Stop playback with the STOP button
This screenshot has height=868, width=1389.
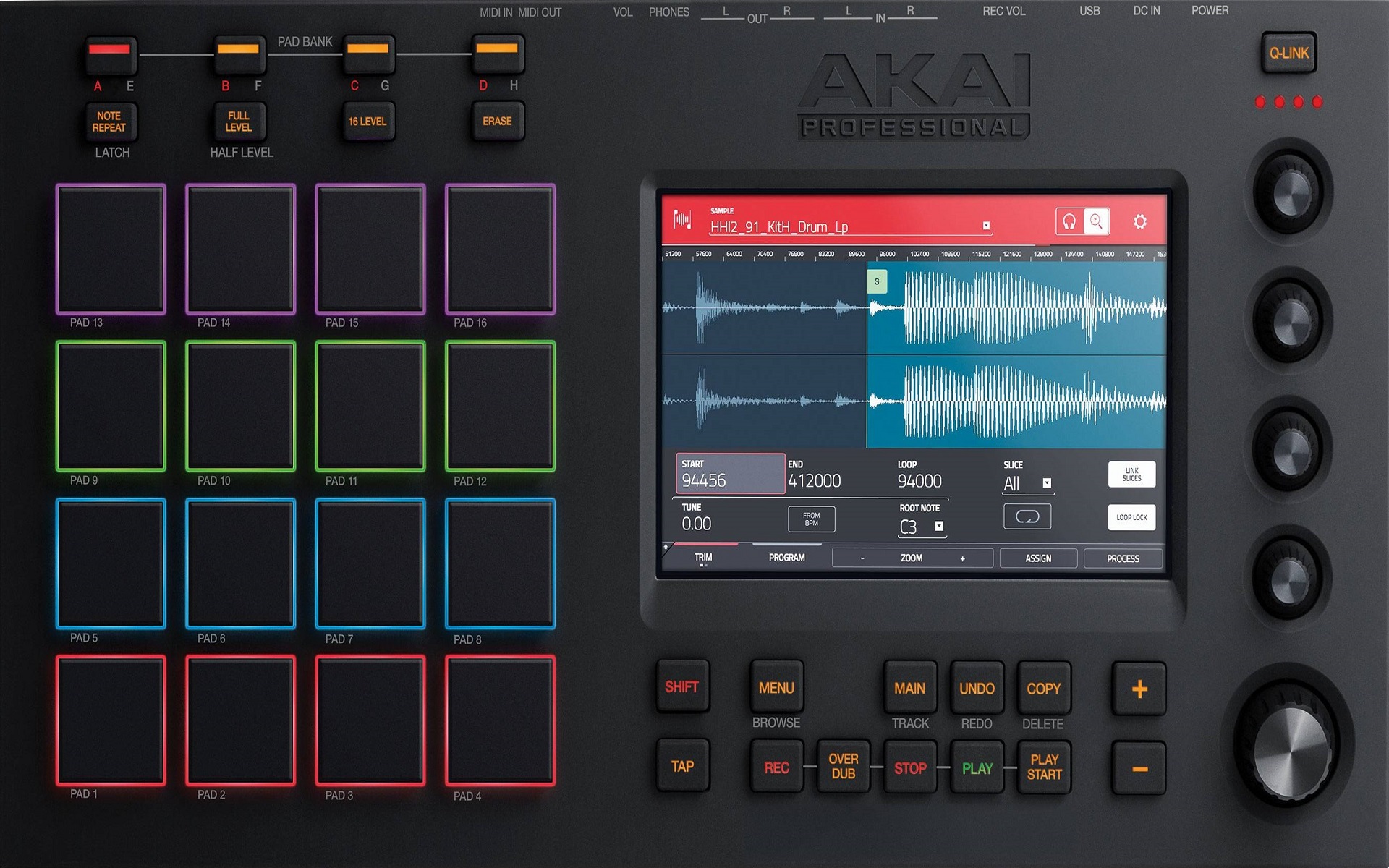click(909, 767)
